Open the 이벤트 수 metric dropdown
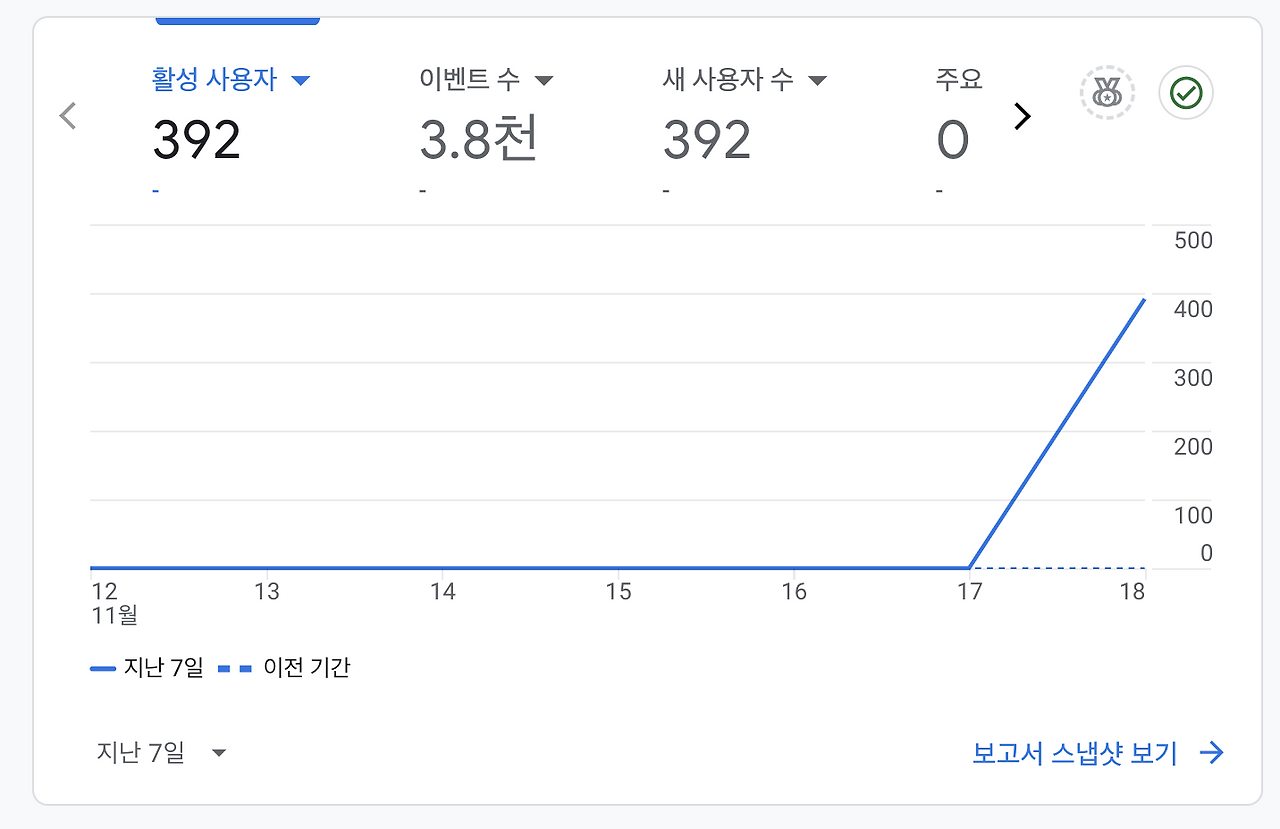Image resolution: width=1280 pixels, height=829 pixels. click(x=544, y=79)
